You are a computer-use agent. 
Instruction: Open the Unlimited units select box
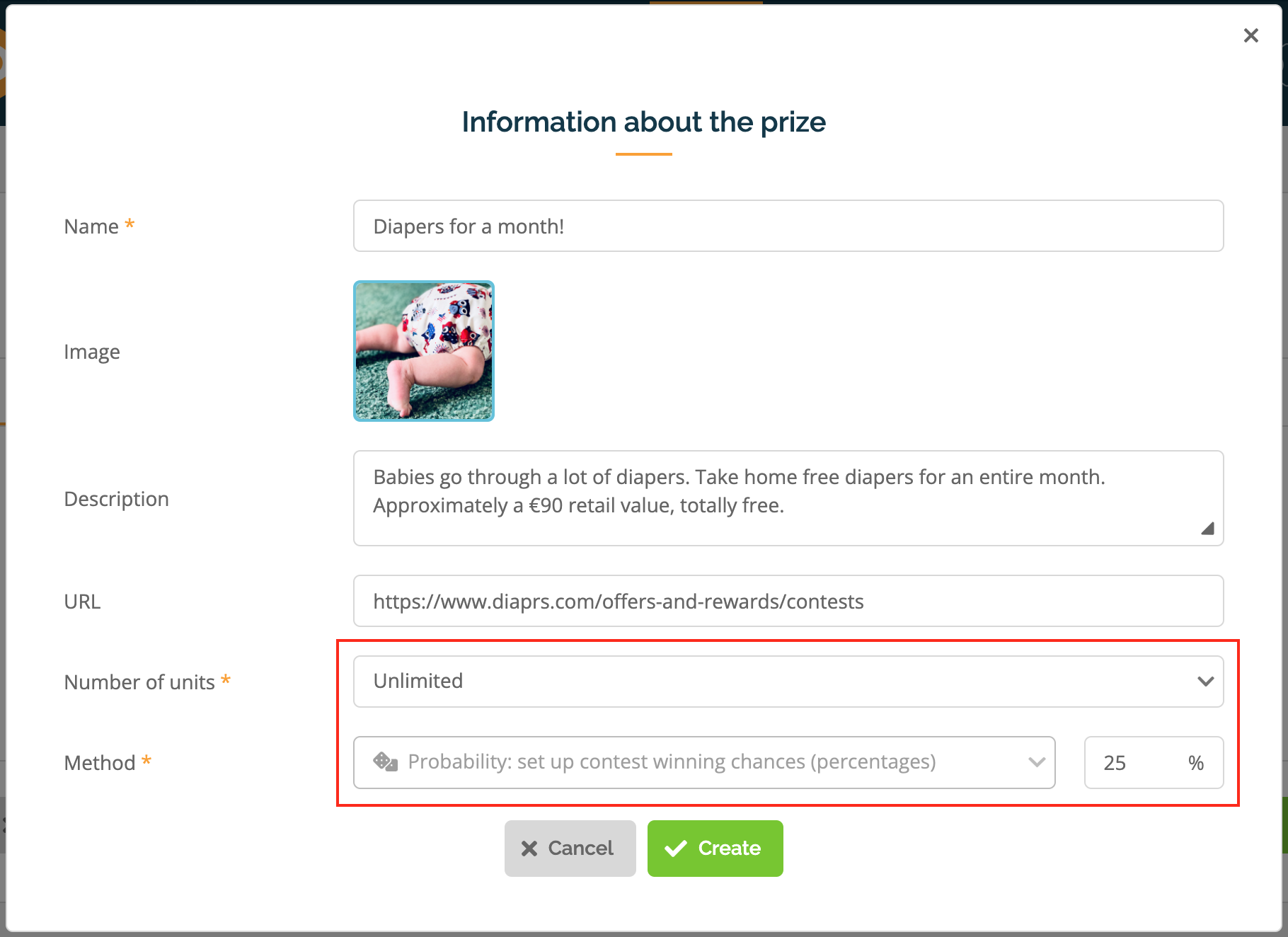788,682
